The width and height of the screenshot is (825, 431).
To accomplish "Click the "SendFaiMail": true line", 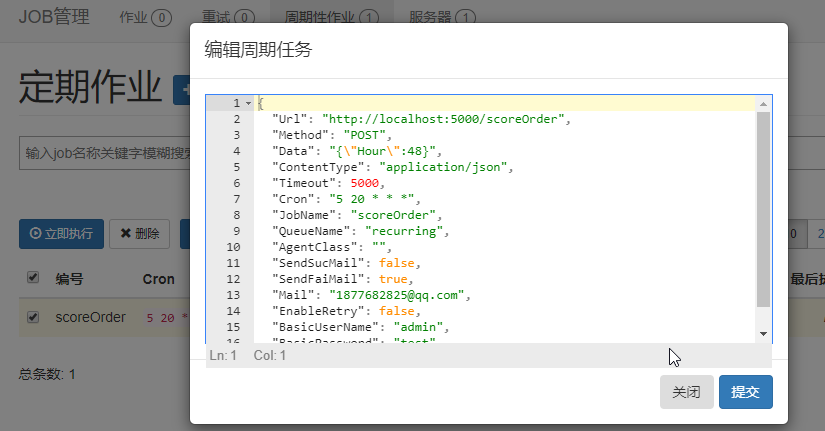I will coord(343,279).
